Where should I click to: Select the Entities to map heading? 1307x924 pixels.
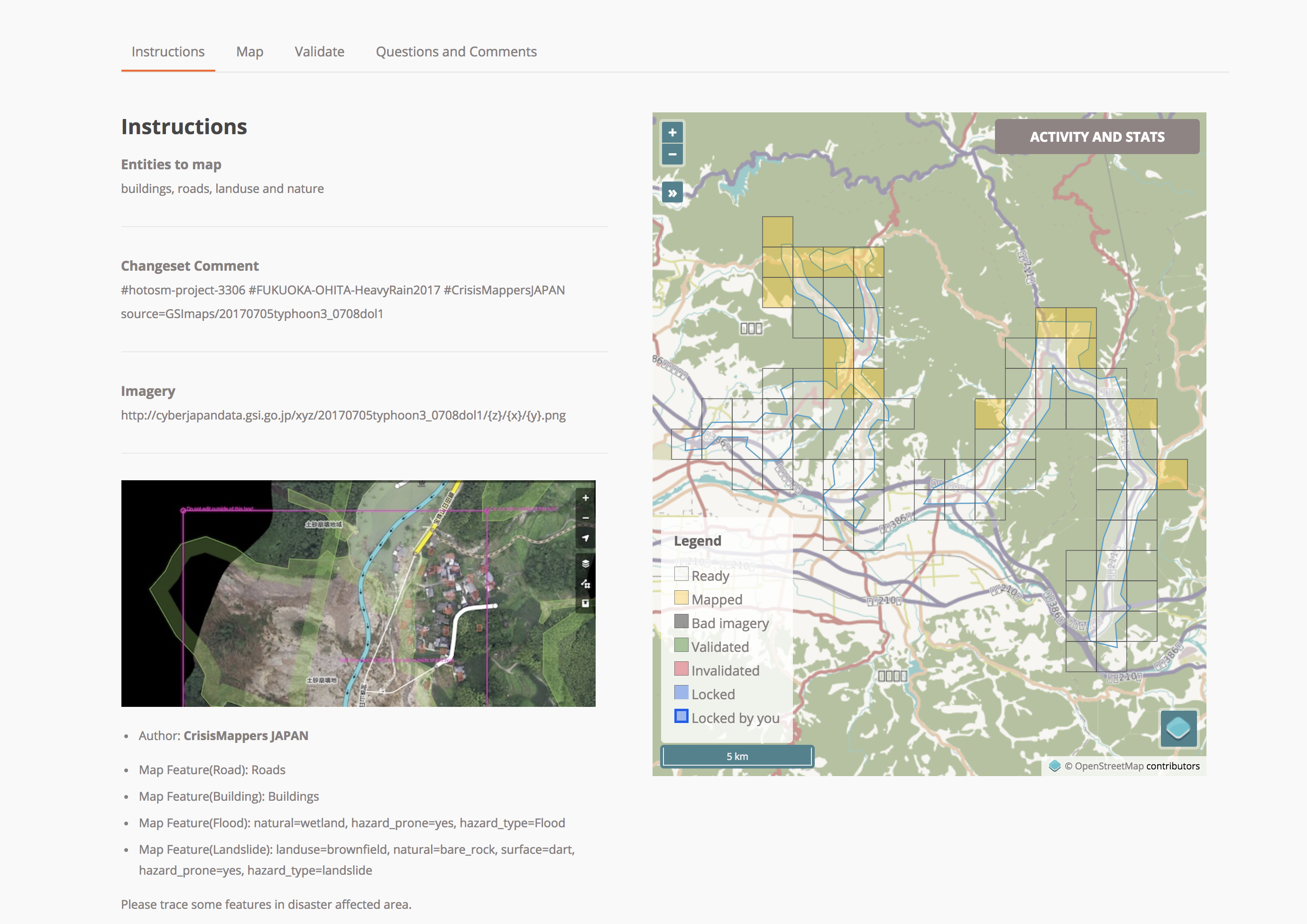(171, 165)
